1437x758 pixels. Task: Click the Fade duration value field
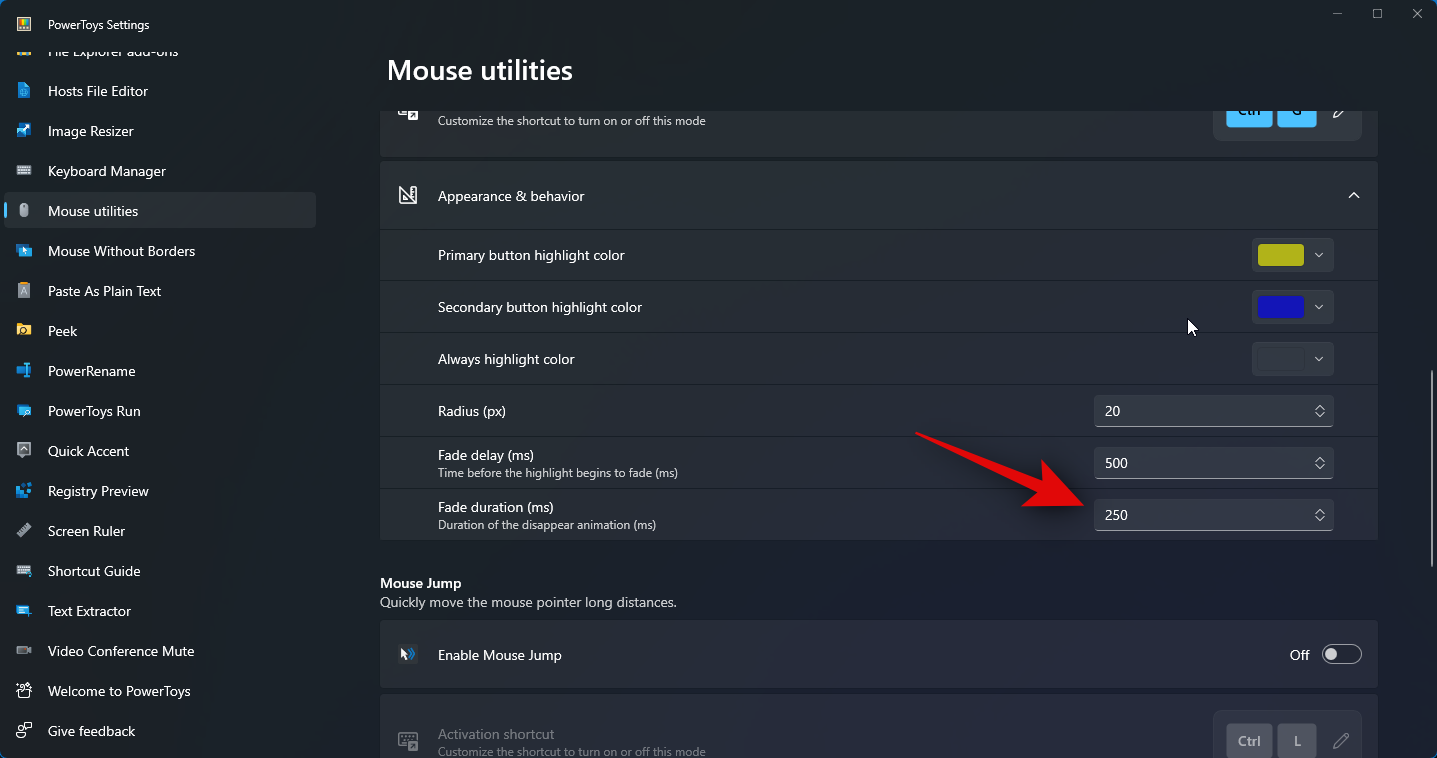pos(1200,515)
